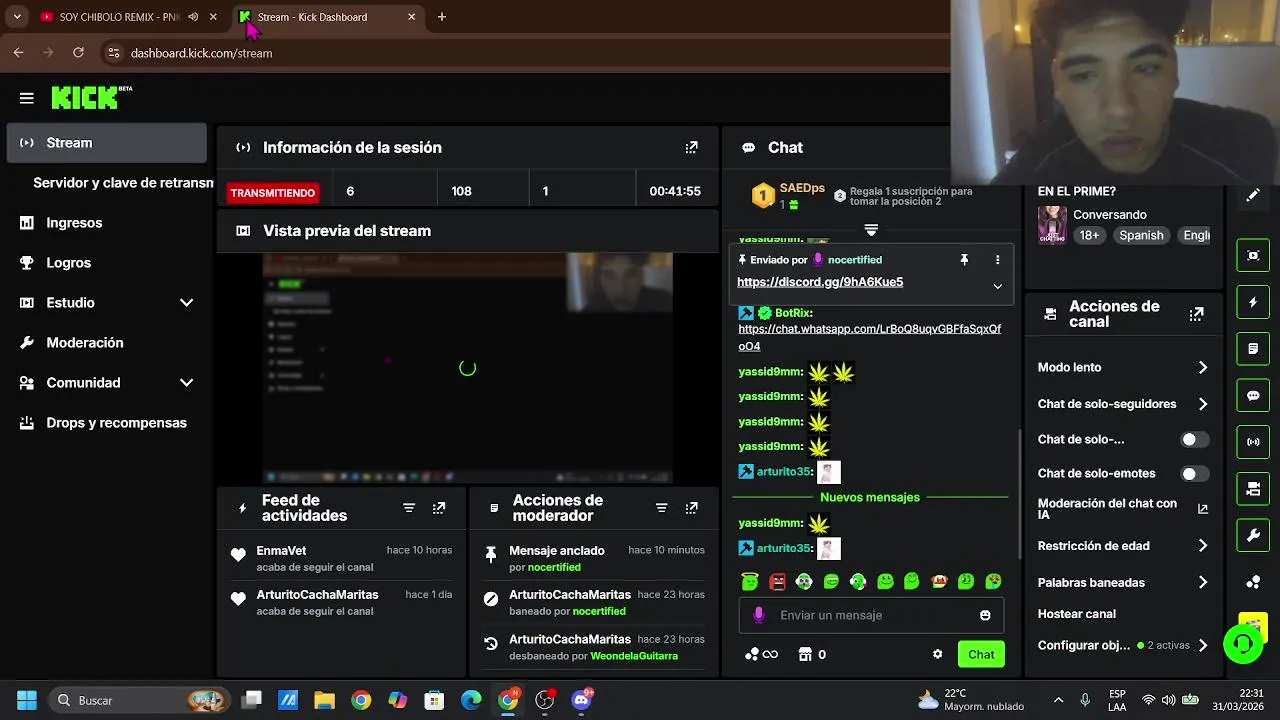Toggle the Chat de solo-emotes switch
The image size is (1280, 720).
tap(1194, 474)
